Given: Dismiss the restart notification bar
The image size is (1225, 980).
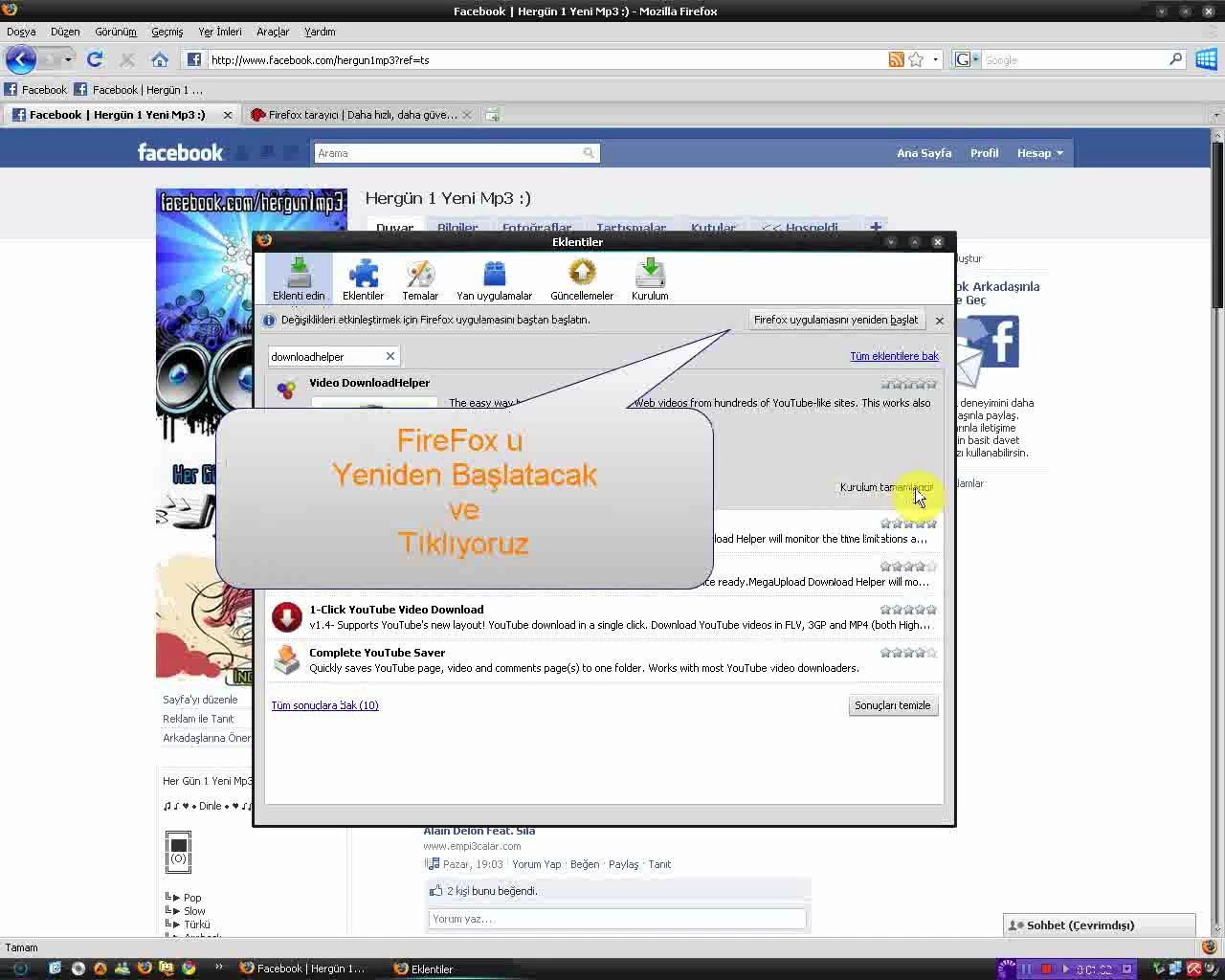Looking at the screenshot, I should (x=939, y=321).
